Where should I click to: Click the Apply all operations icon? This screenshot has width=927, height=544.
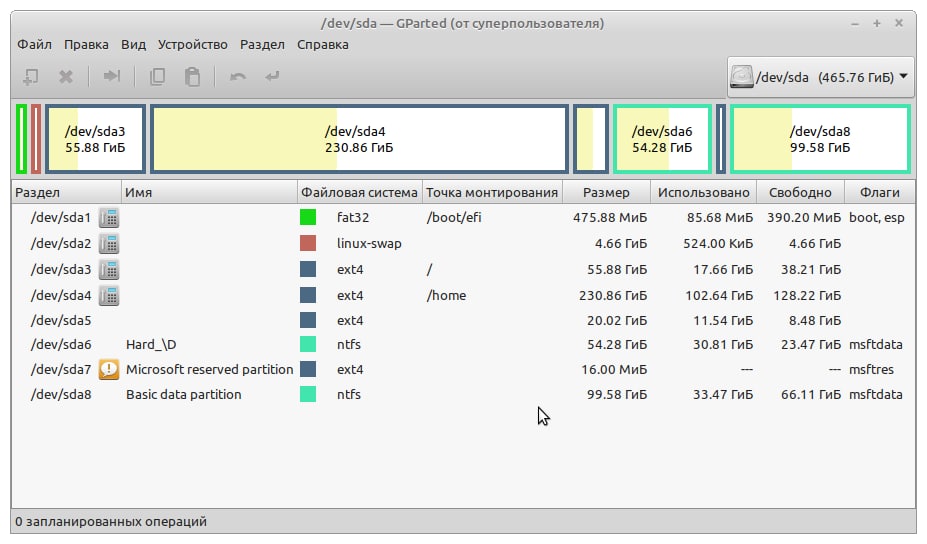[272, 76]
